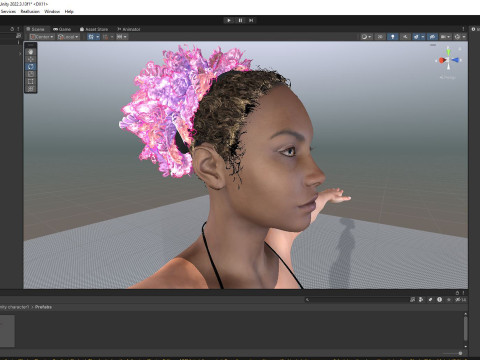Click the Hierarchy panel lock icon
This screenshot has width=480, height=360.
click(12, 29)
